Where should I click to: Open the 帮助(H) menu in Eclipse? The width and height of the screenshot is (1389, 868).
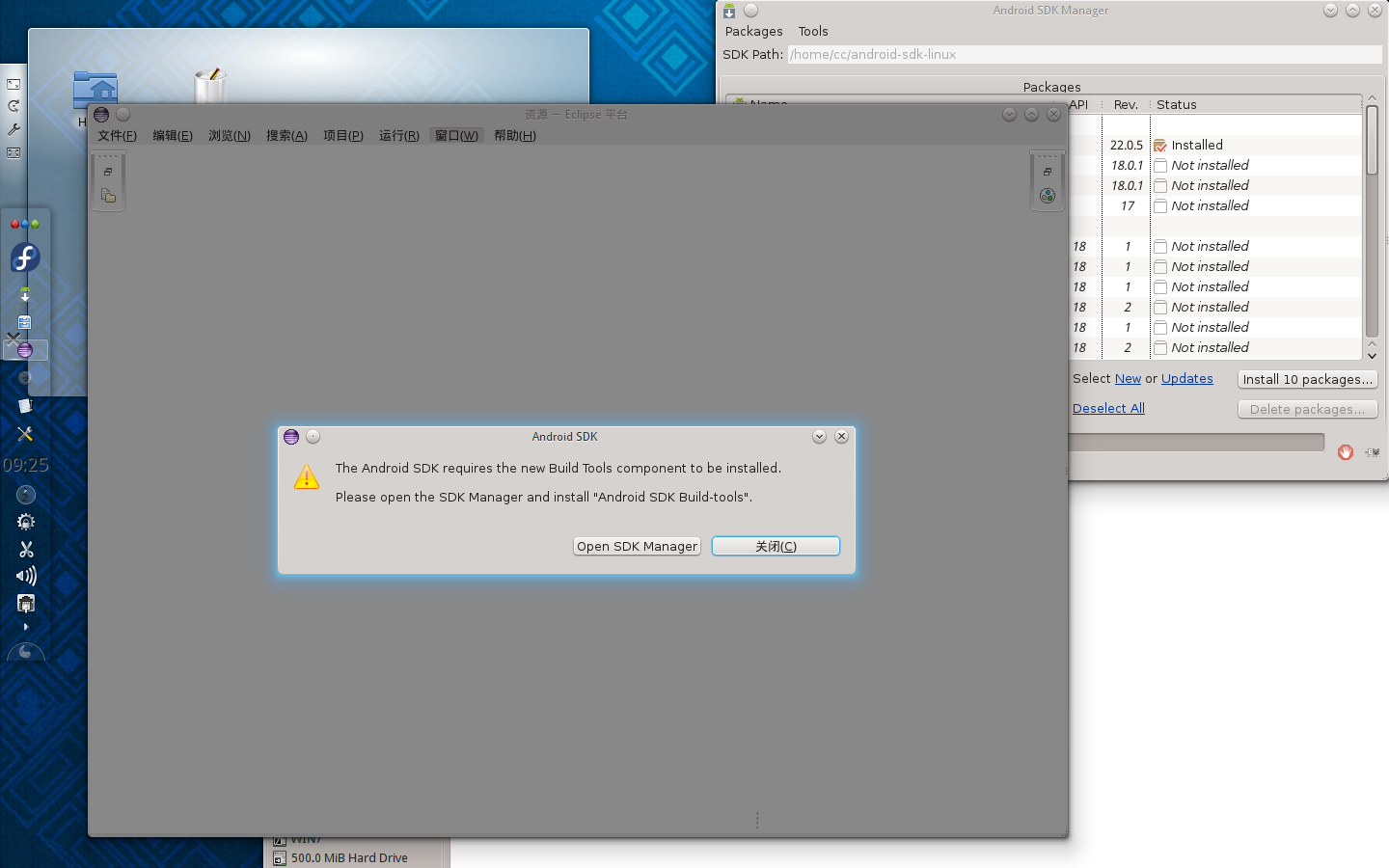(515, 135)
